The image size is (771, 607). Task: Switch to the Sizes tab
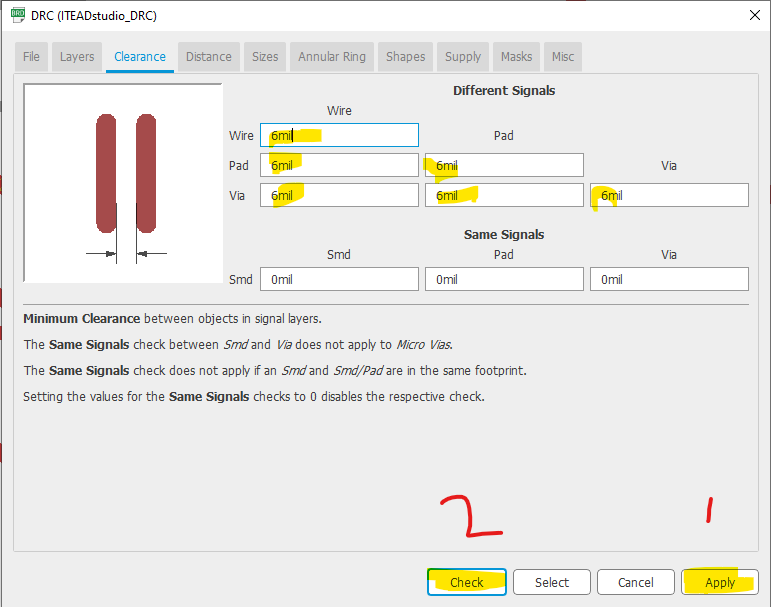click(x=265, y=57)
